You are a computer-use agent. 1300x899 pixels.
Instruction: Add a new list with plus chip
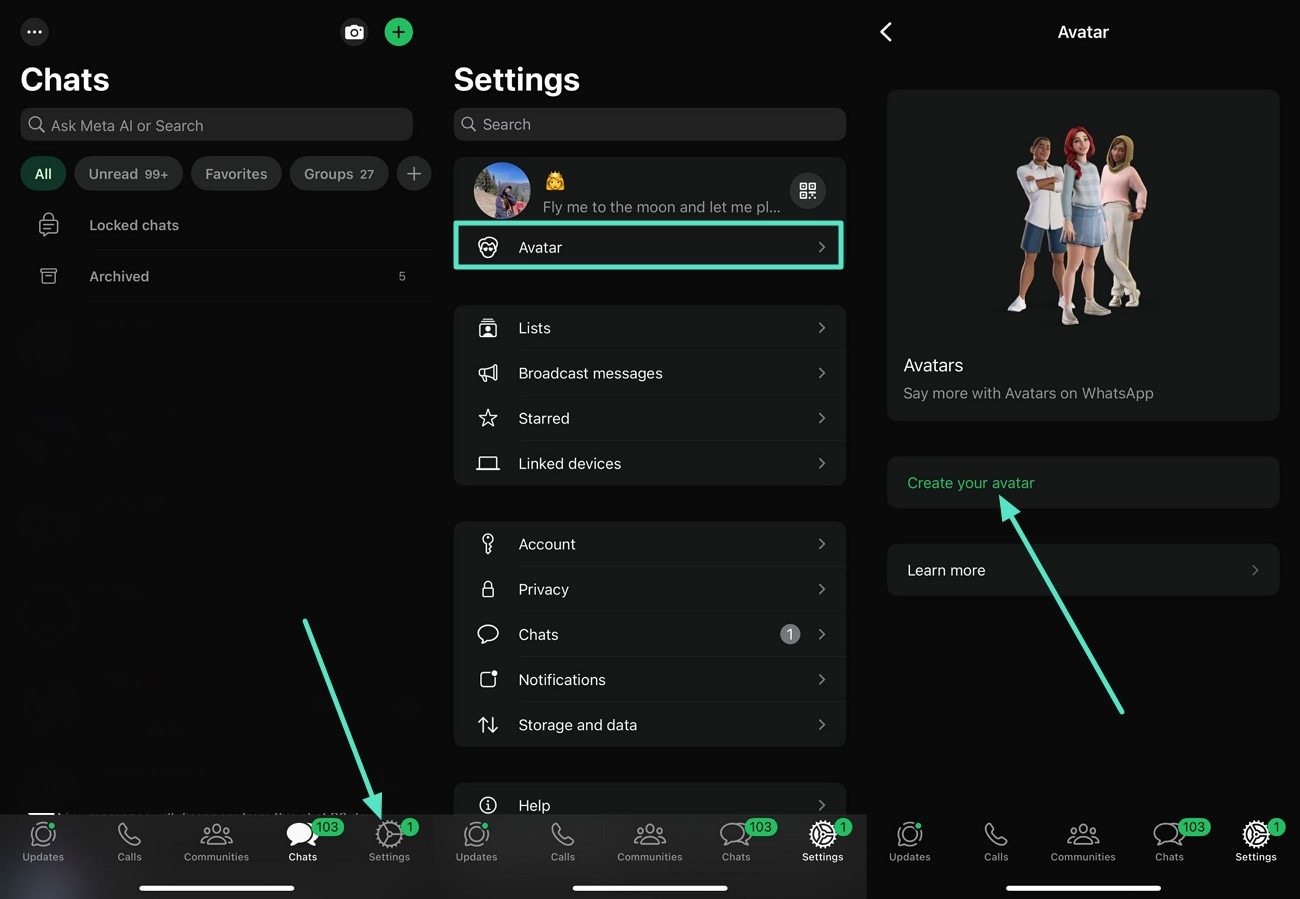[x=414, y=174]
